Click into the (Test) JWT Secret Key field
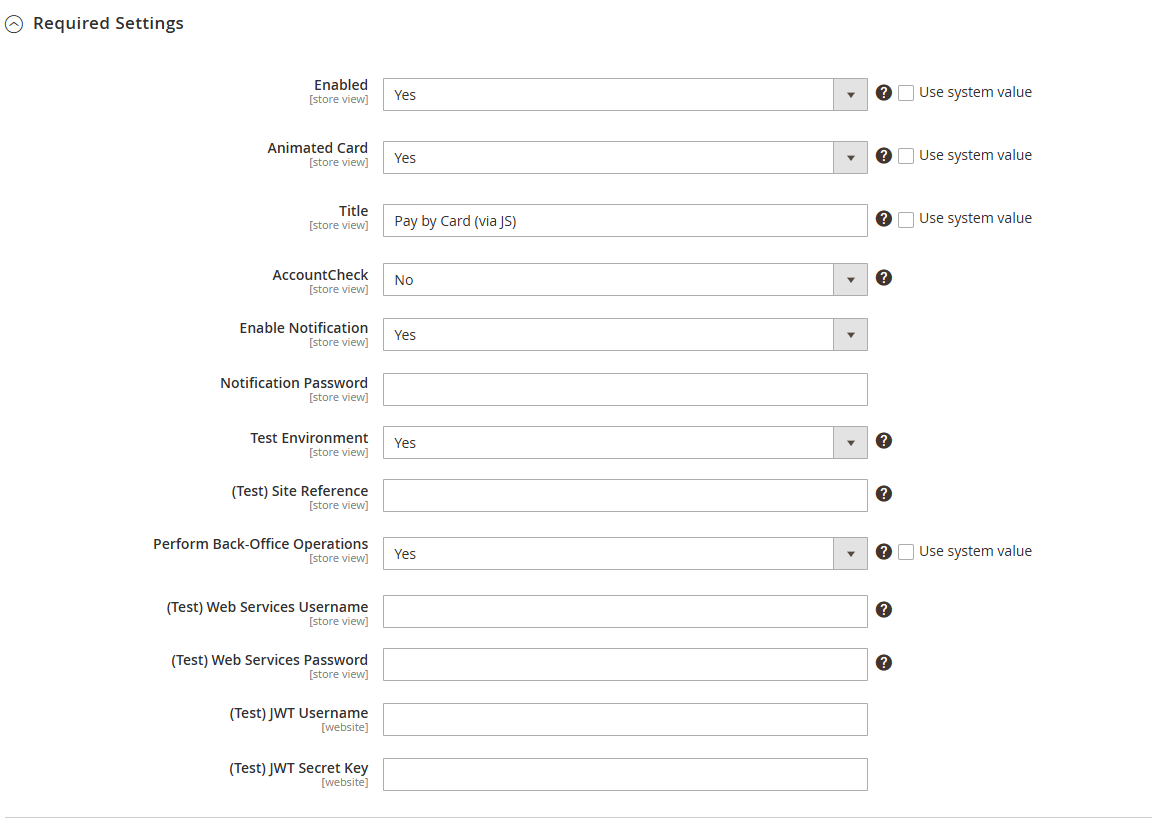The height and width of the screenshot is (827, 1161). pos(625,774)
